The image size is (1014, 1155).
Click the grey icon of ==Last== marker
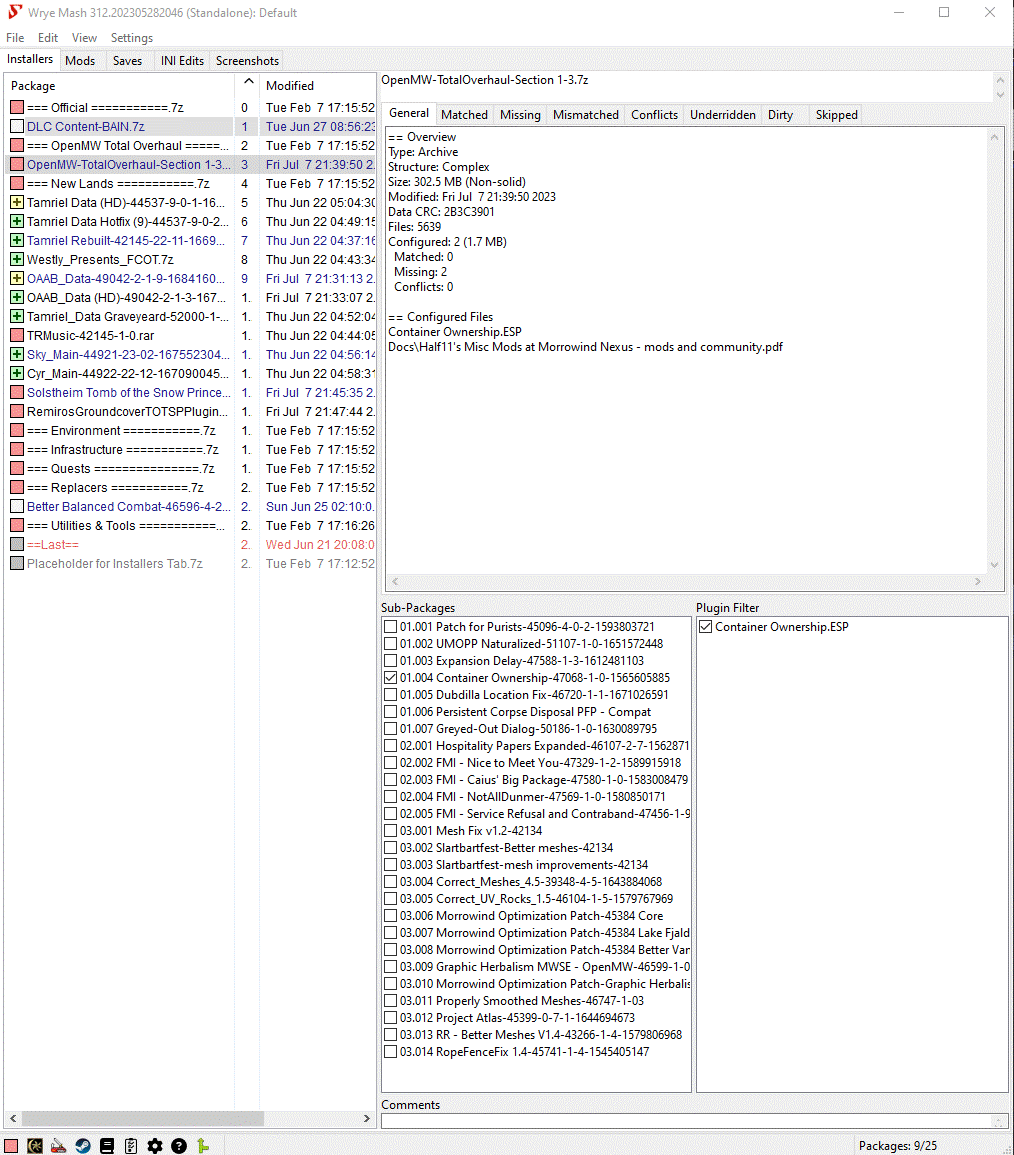click(17, 545)
